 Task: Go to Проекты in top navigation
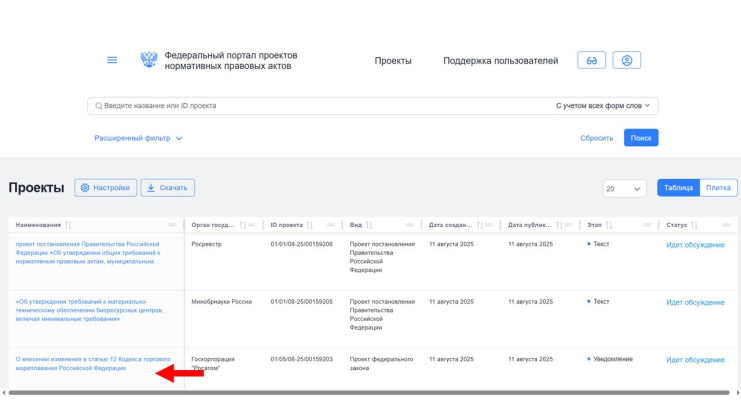click(x=393, y=61)
